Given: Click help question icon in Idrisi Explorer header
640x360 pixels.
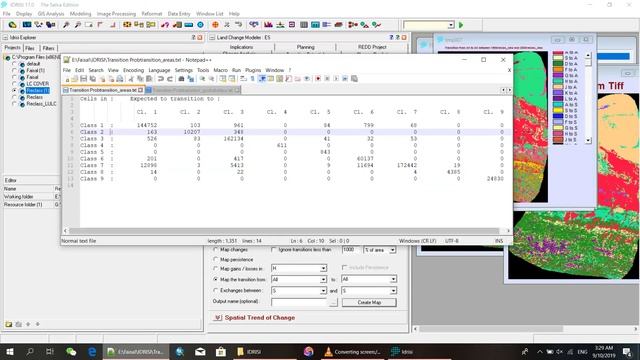Looking at the screenshot, I should tap(193, 38).
